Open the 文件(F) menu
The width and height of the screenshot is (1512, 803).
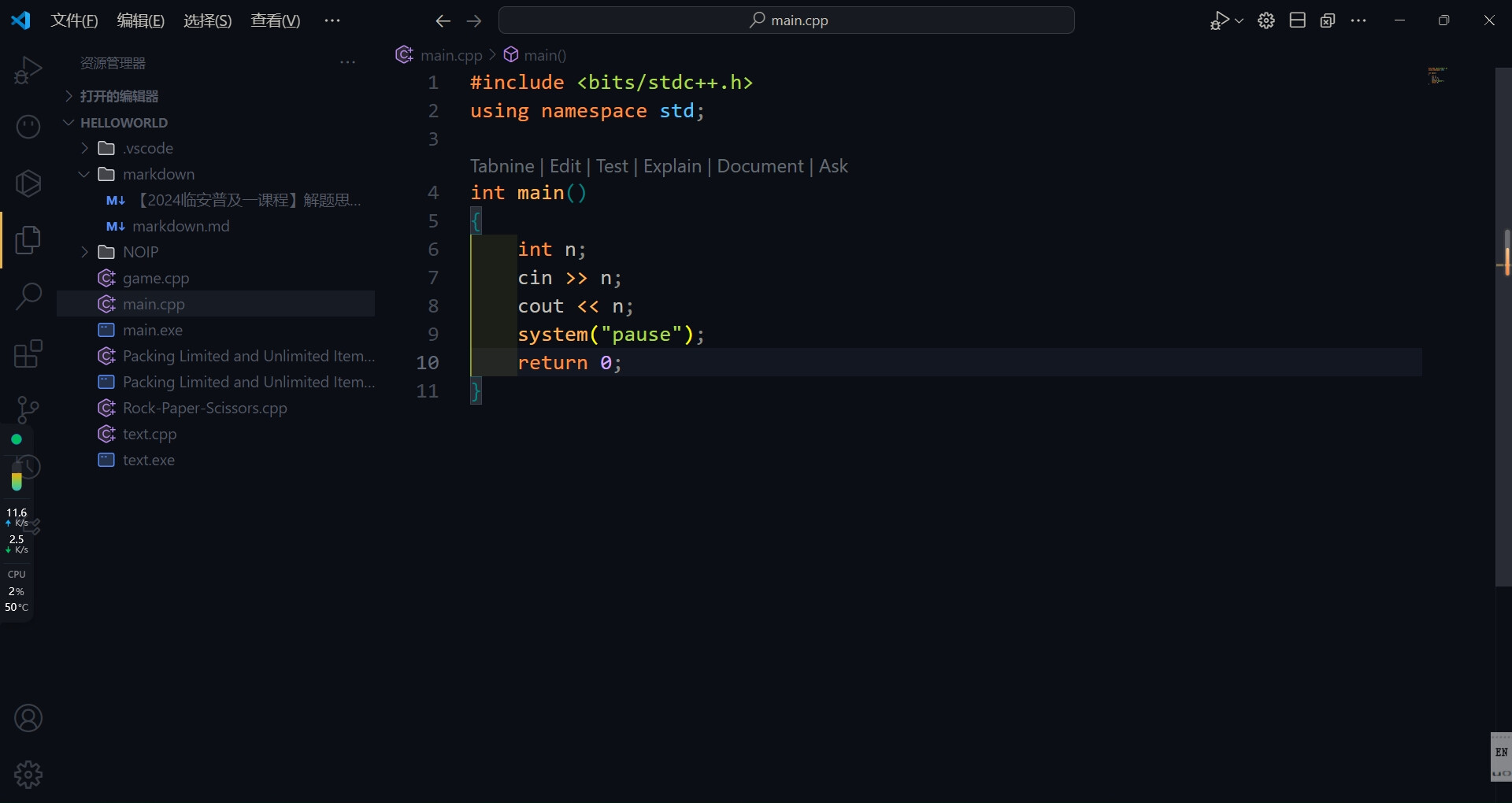74,20
